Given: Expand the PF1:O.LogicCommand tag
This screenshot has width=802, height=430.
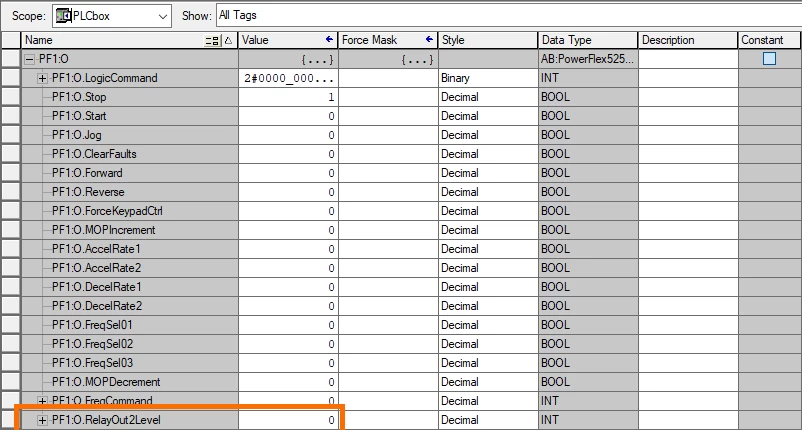Looking at the screenshot, I should coord(42,78).
